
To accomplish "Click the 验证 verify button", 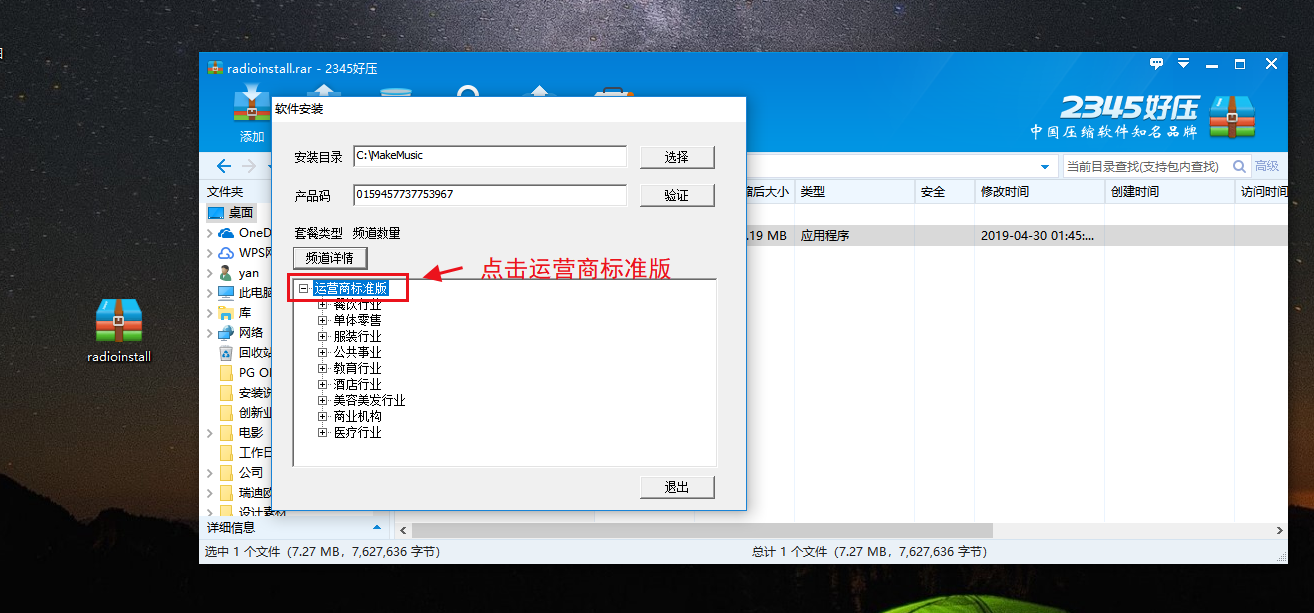I will pyautogui.click(x=677, y=195).
